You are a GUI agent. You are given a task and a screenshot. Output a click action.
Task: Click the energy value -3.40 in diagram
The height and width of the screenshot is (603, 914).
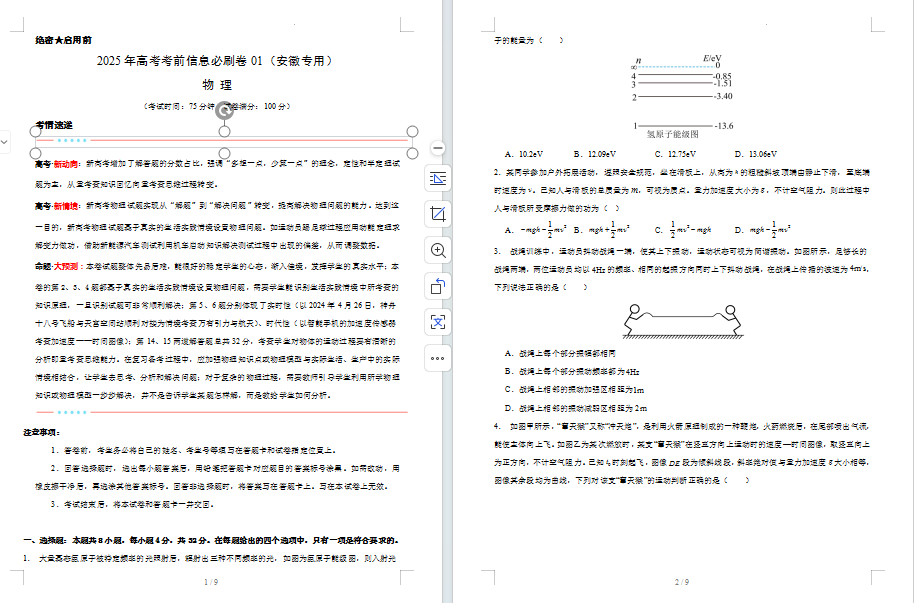[x=723, y=96]
